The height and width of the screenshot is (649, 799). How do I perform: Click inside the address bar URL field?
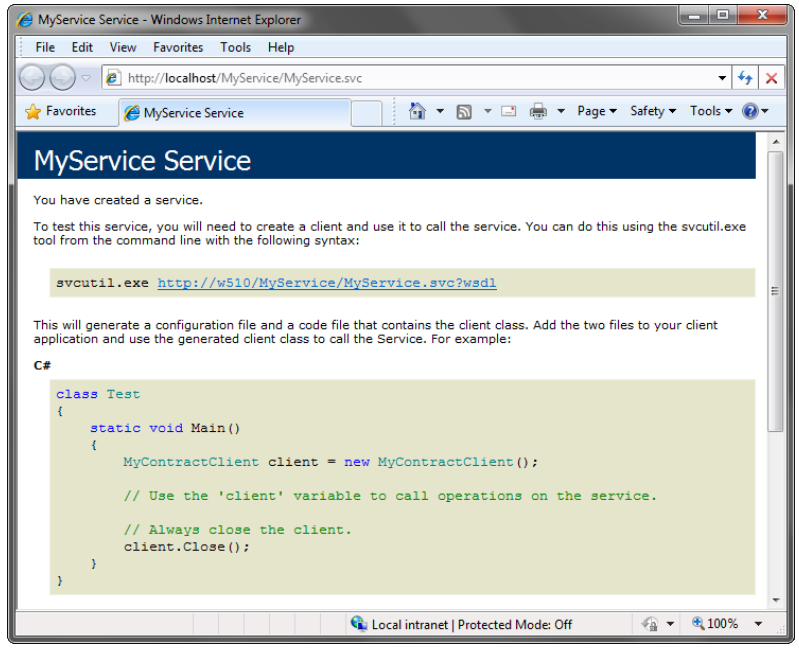pos(400,78)
